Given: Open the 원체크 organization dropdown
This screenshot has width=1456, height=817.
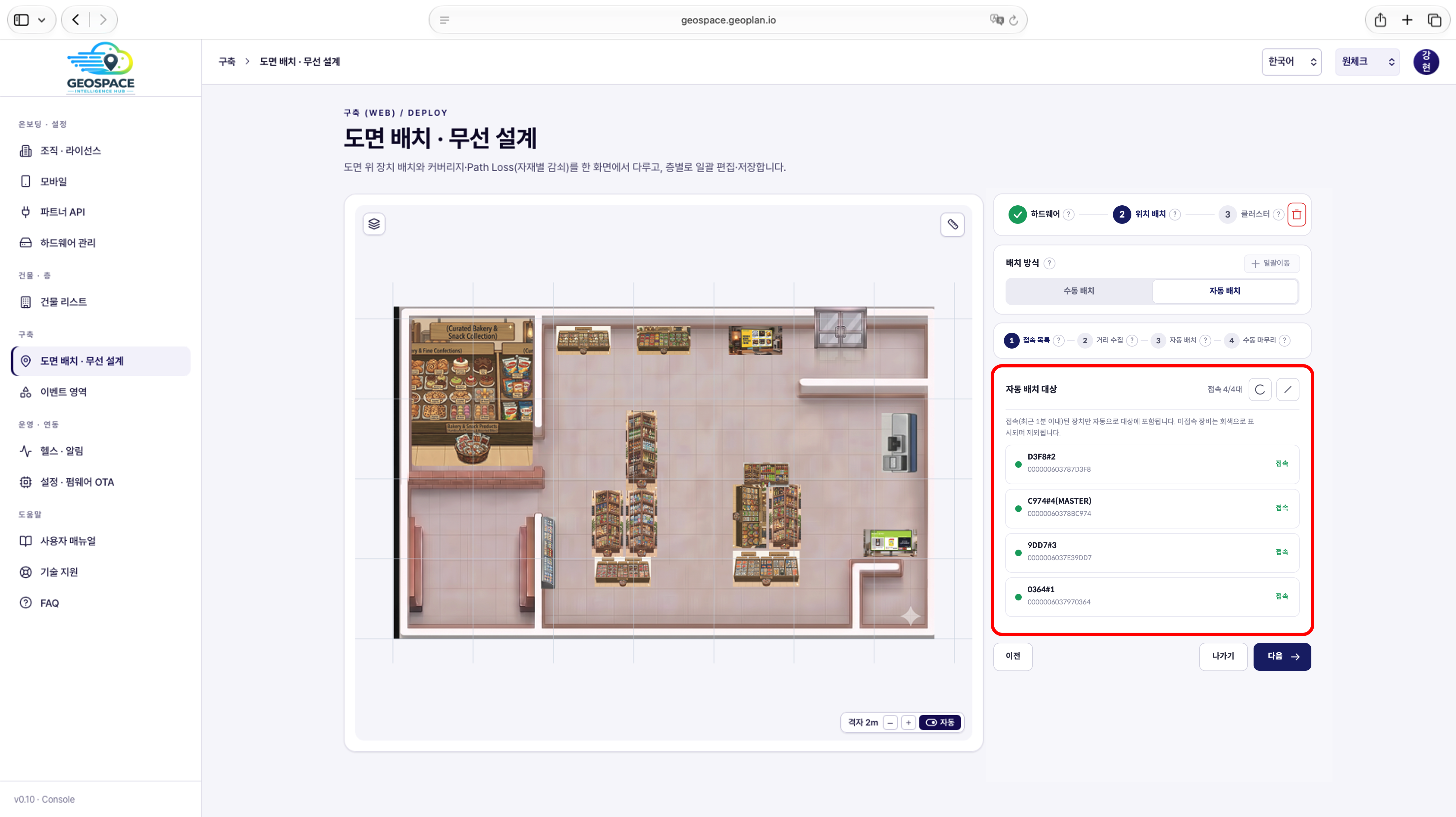Looking at the screenshot, I should click(x=1367, y=62).
